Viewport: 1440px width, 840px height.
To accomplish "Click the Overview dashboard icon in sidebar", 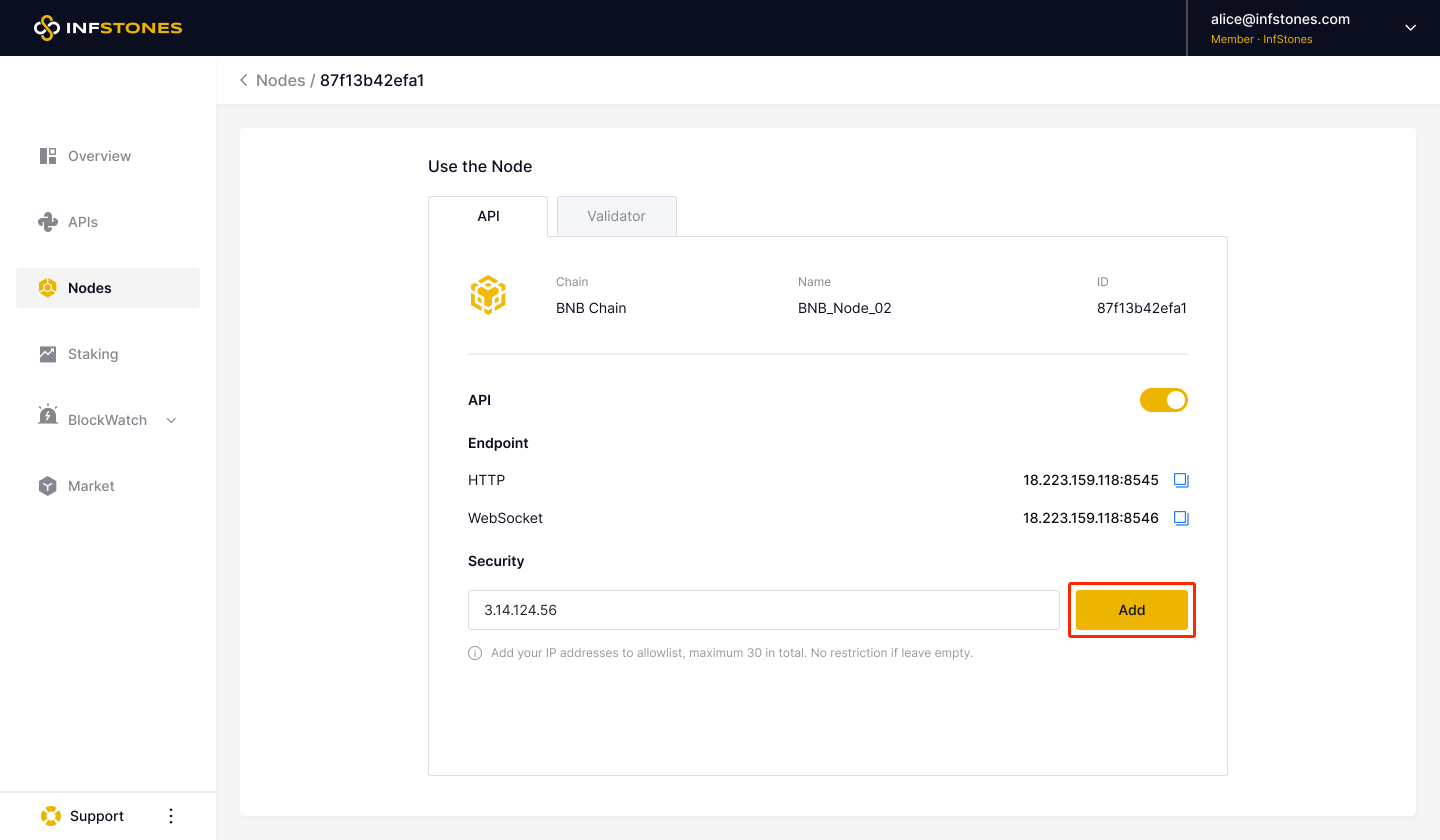I will click(x=48, y=156).
